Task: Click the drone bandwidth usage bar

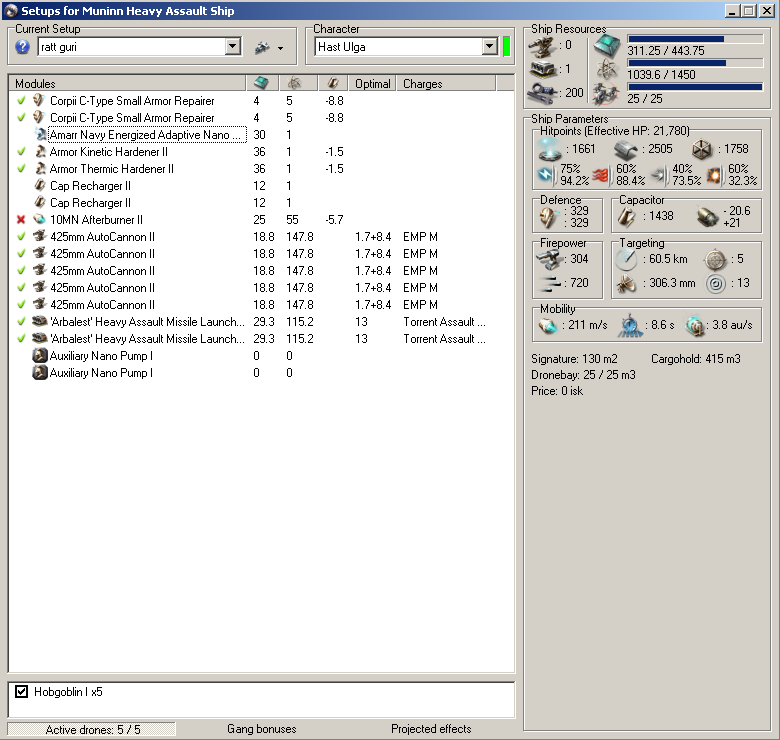Action: tap(695, 87)
